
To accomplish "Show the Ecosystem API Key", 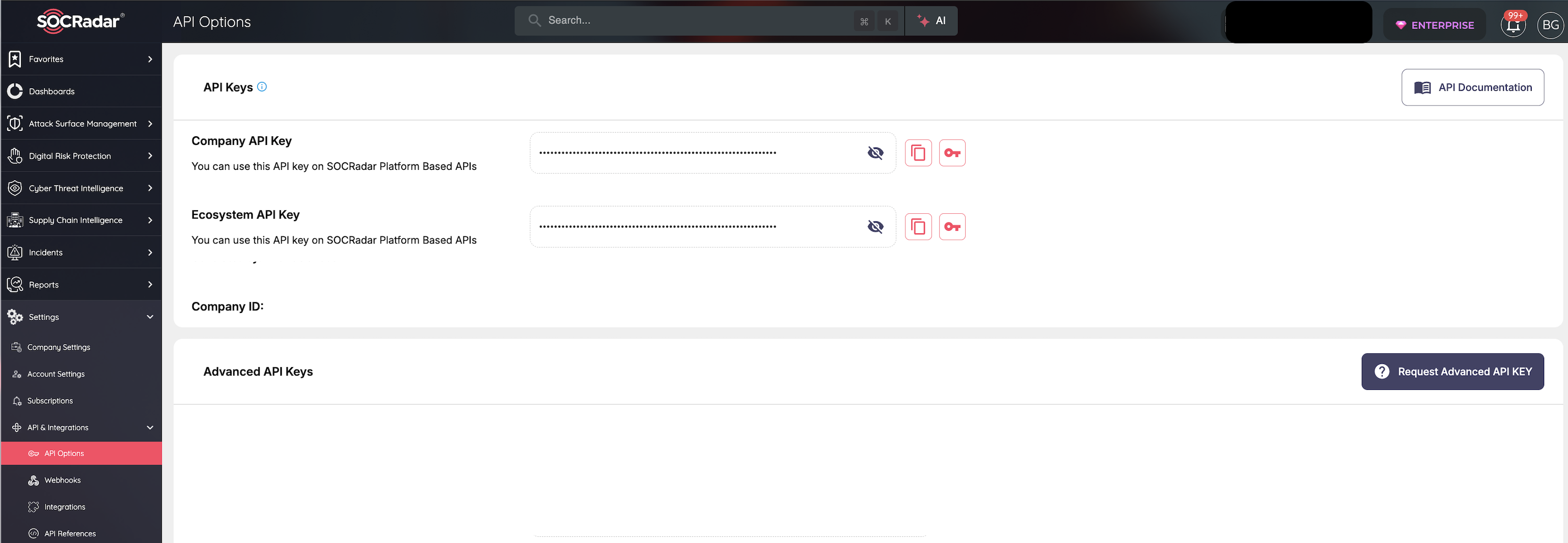I will click(x=875, y=226).
